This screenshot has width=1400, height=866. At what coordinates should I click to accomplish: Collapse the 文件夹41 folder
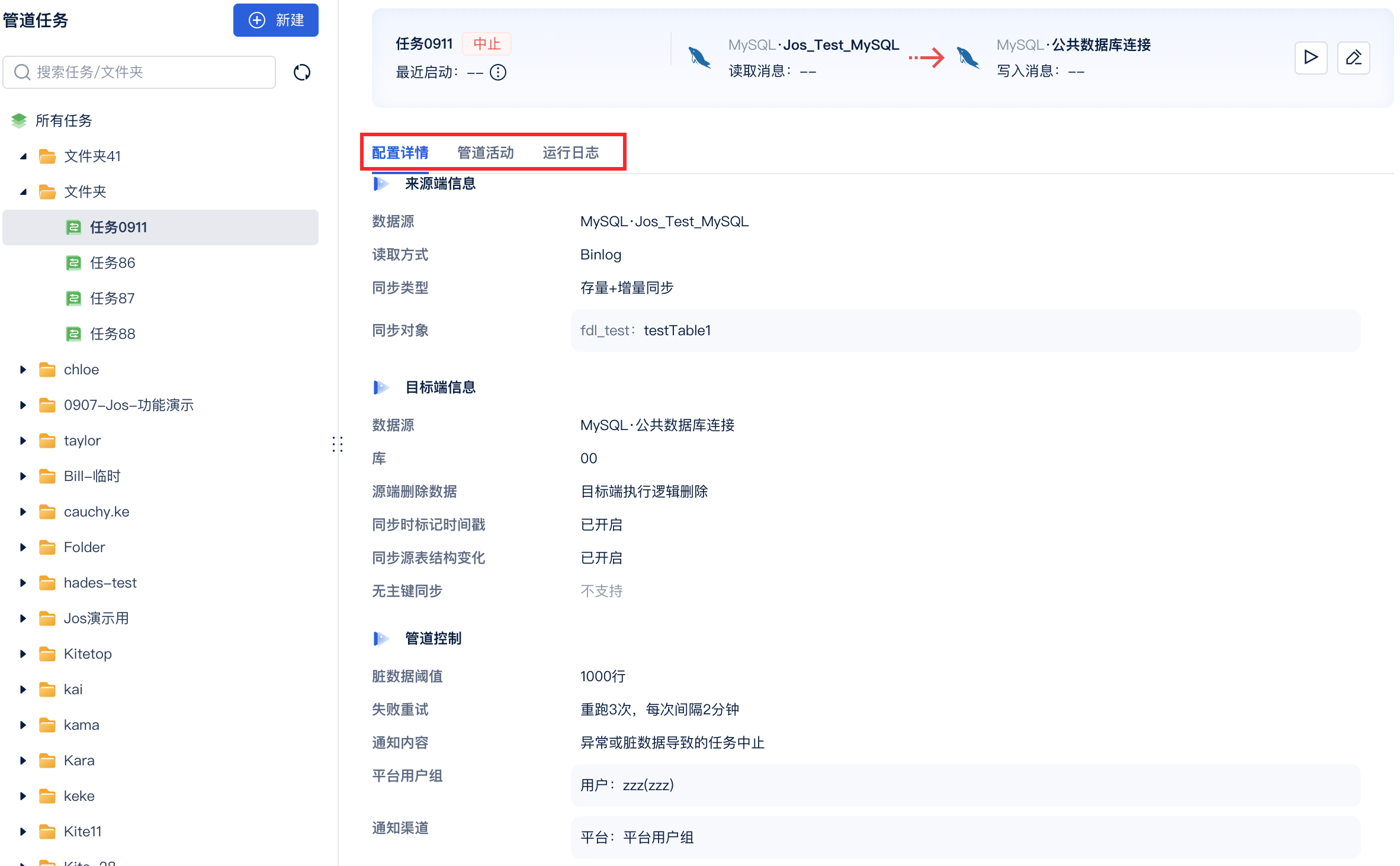tap(23, 156)
